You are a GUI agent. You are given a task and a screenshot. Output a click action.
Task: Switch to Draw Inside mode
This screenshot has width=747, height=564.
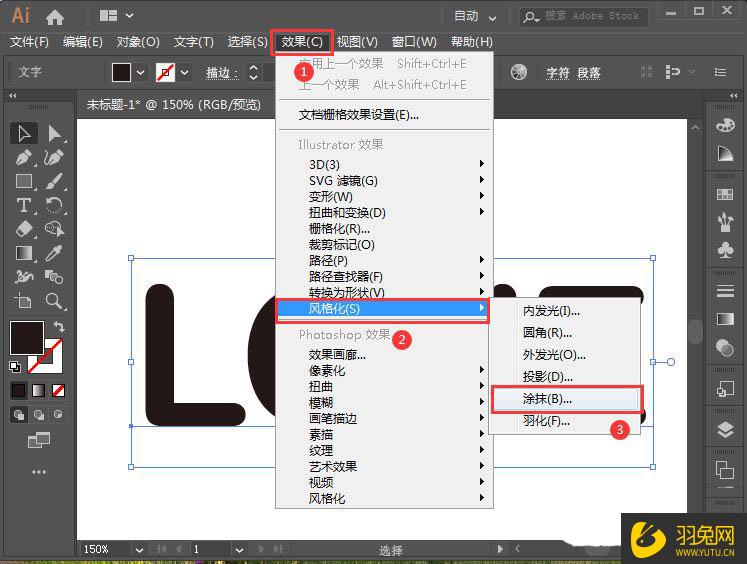click(x=58, y=414)
